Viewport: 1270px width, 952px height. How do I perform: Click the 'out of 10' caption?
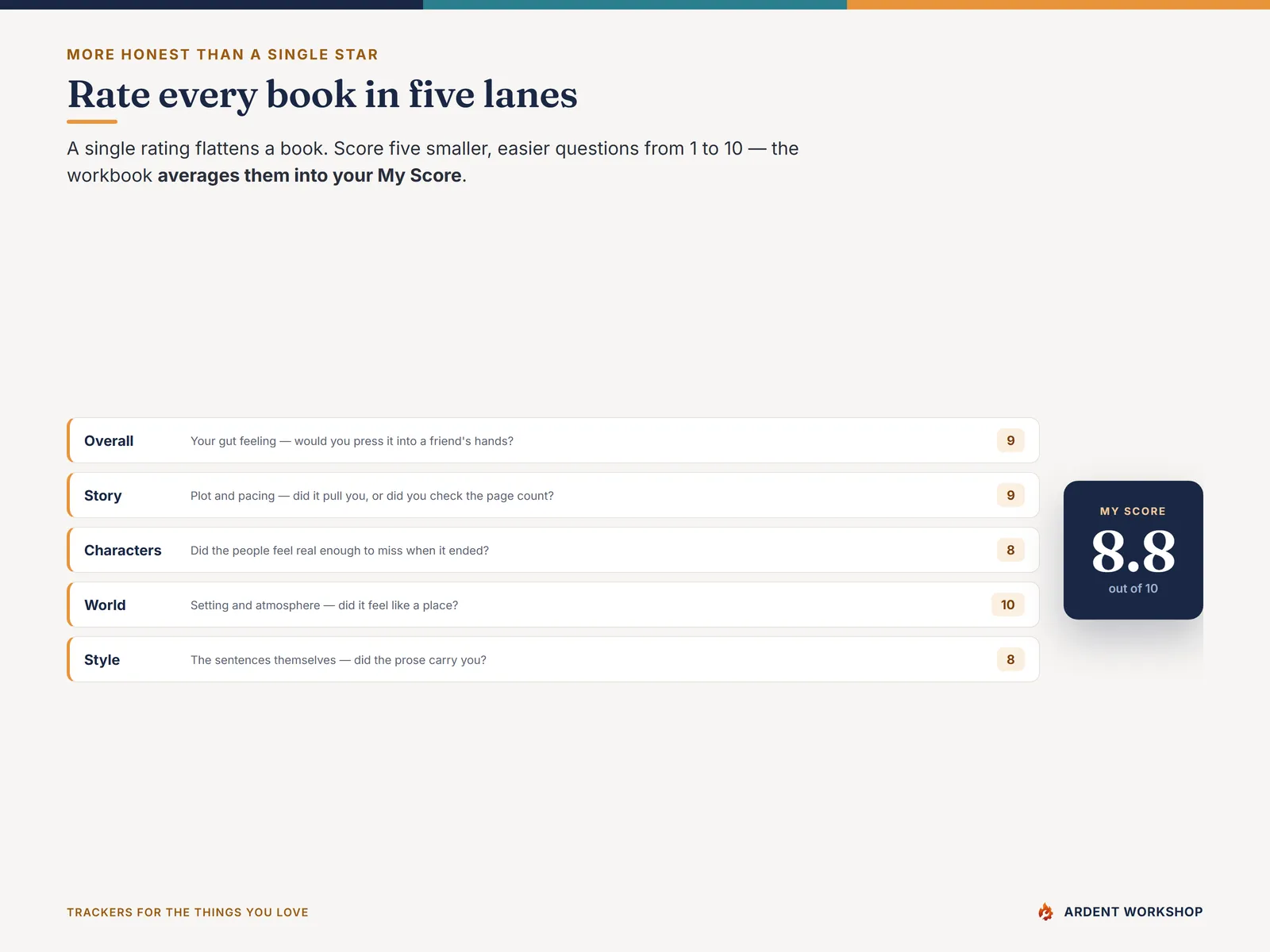click(1133, 589)
